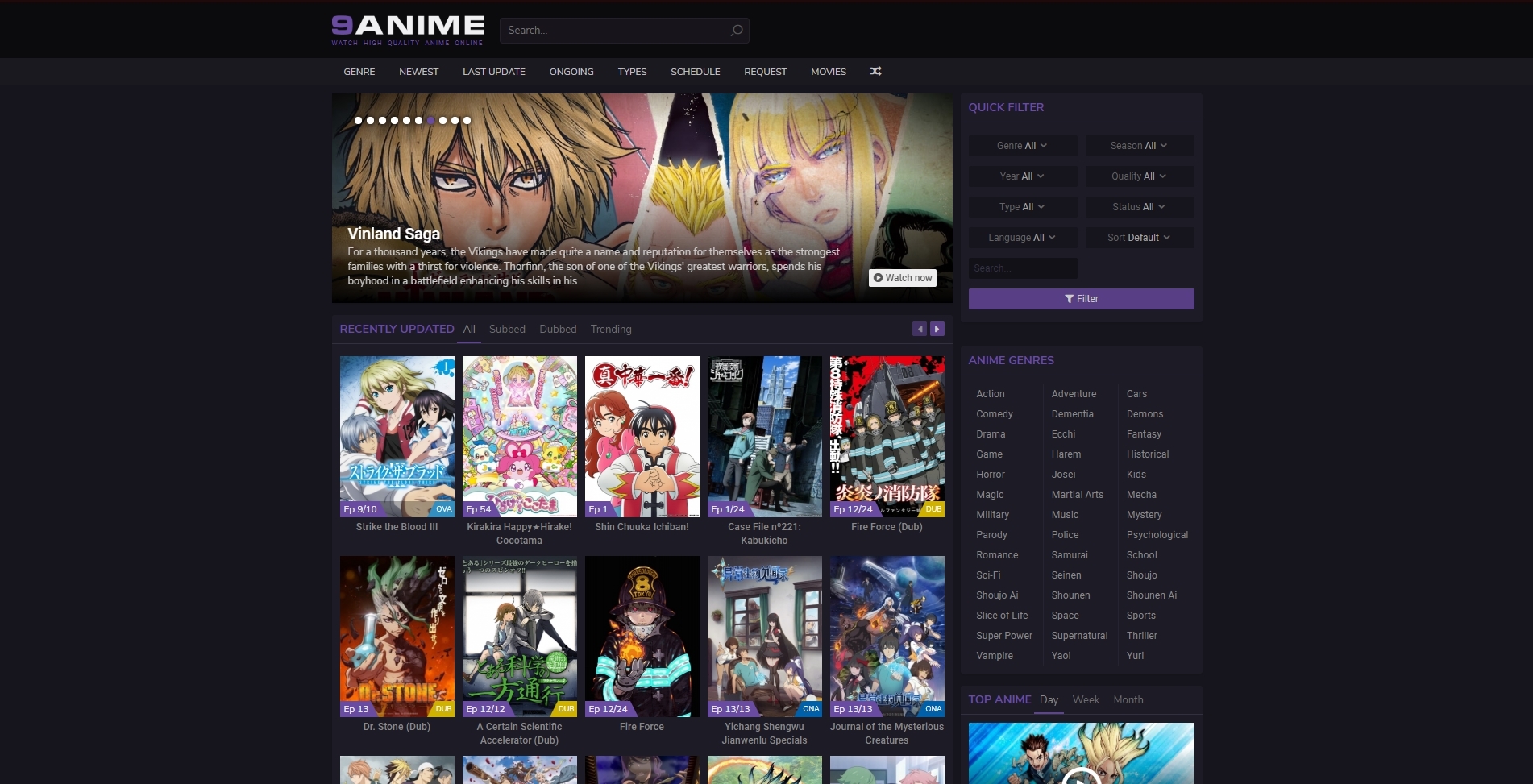Open the Vampire genre link

click(995, 656)
